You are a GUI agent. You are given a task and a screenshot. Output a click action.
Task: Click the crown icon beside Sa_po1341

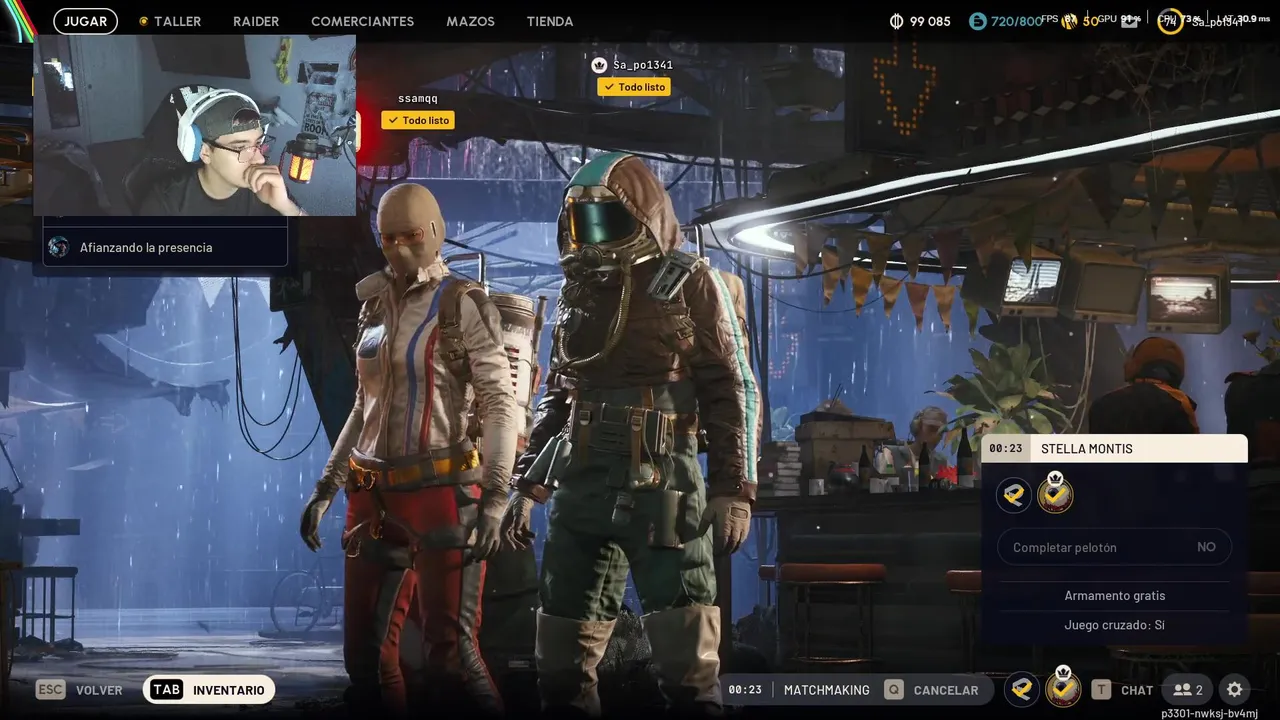[599, 65]
